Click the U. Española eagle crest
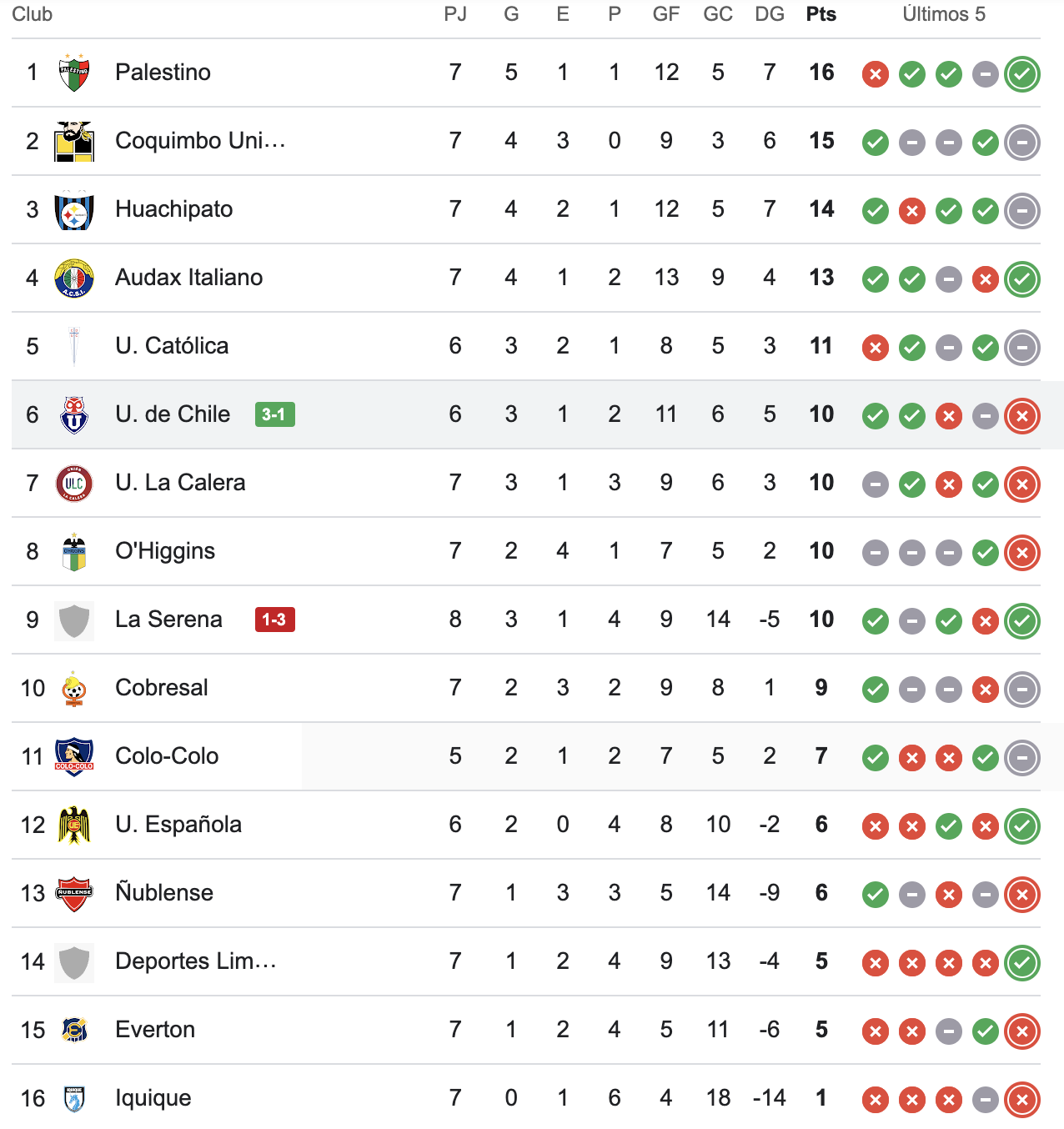The width and height of the screenshot is (1064, 1129). (x=74, y=825)
